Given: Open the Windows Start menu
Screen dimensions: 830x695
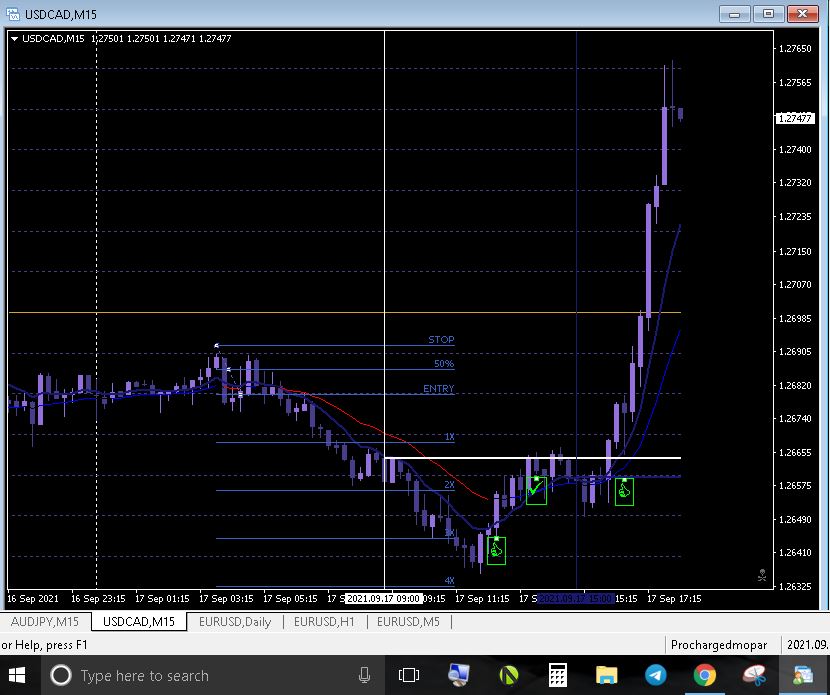Looking at the screenshot, I should tap(17, 675).
